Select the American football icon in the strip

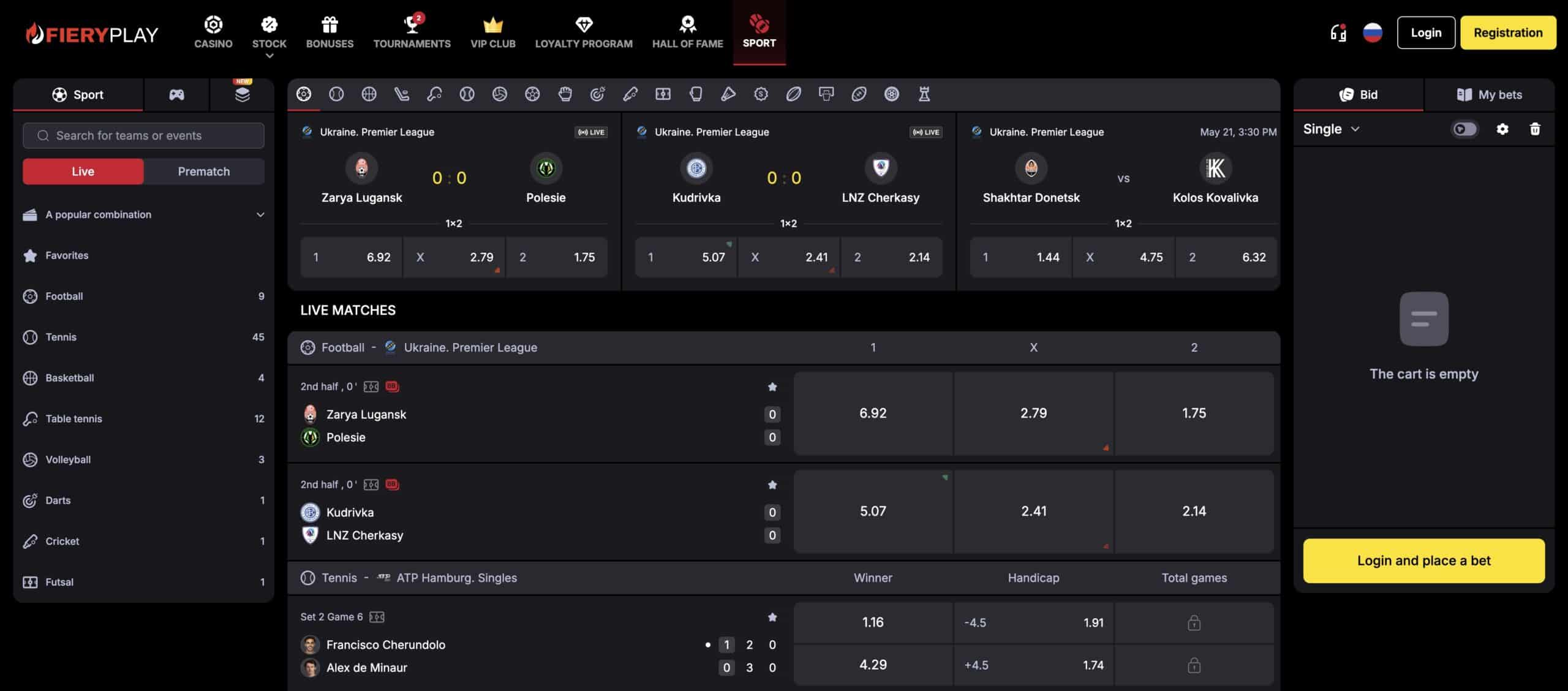859,94
